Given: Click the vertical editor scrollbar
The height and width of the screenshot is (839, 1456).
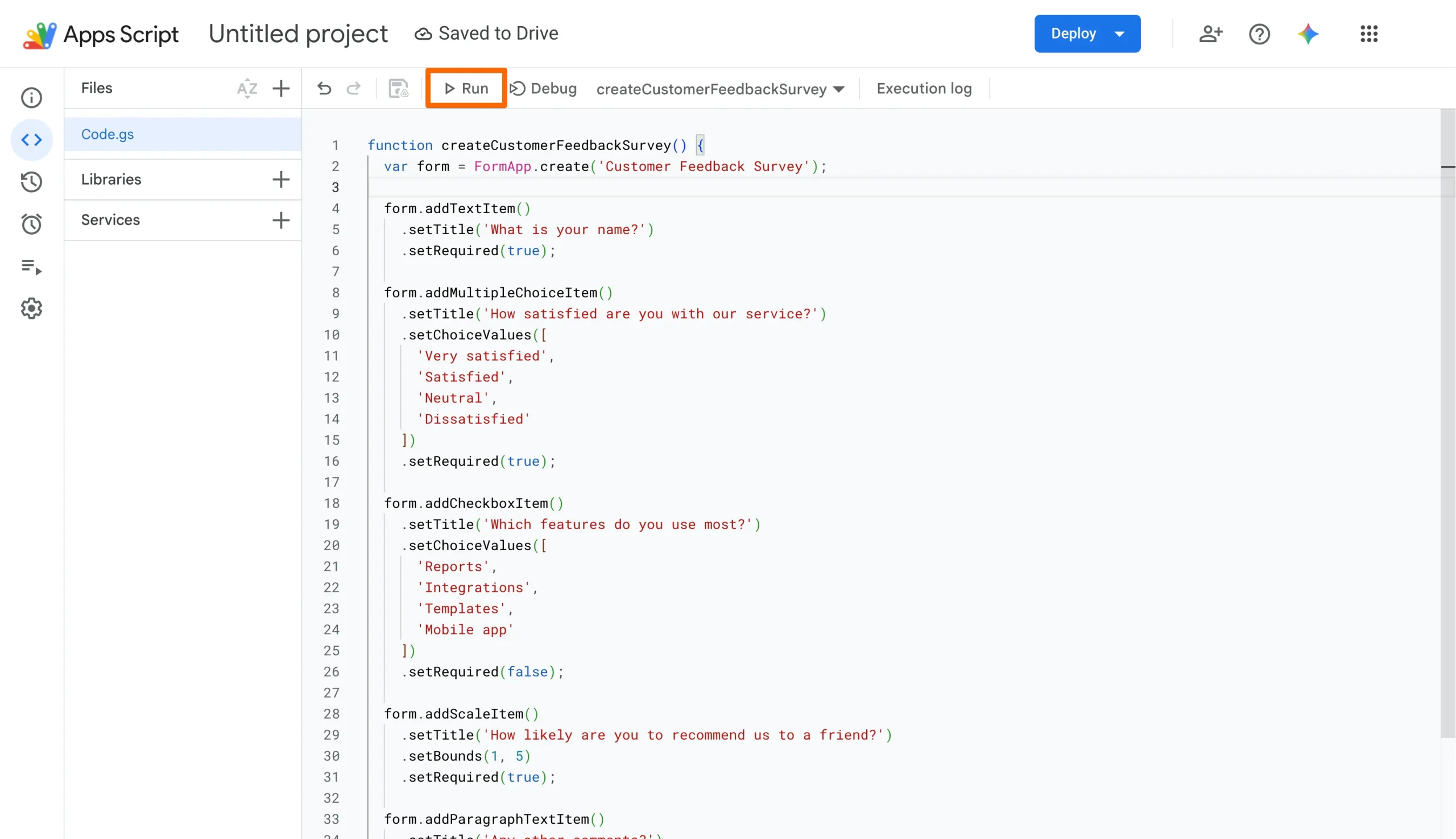Looking at the screenshot, I should click(1447, 423).
